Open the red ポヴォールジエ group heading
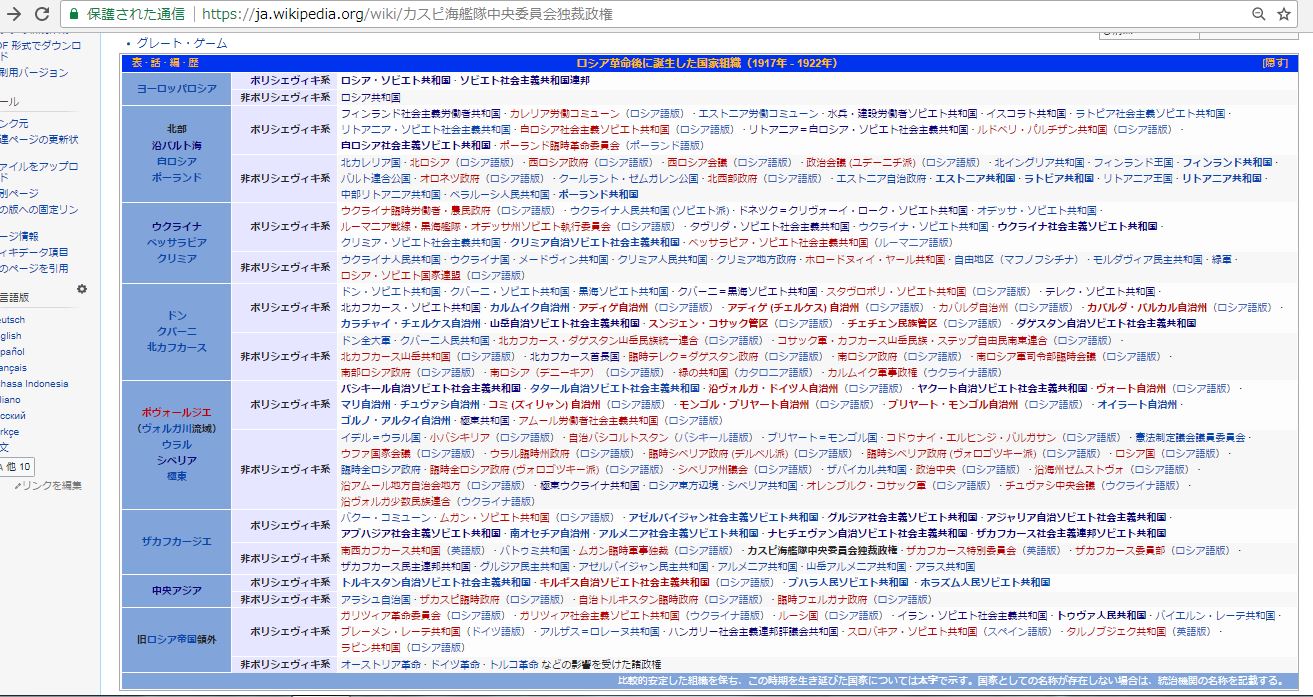1313x697 pixels. (176, 412)
